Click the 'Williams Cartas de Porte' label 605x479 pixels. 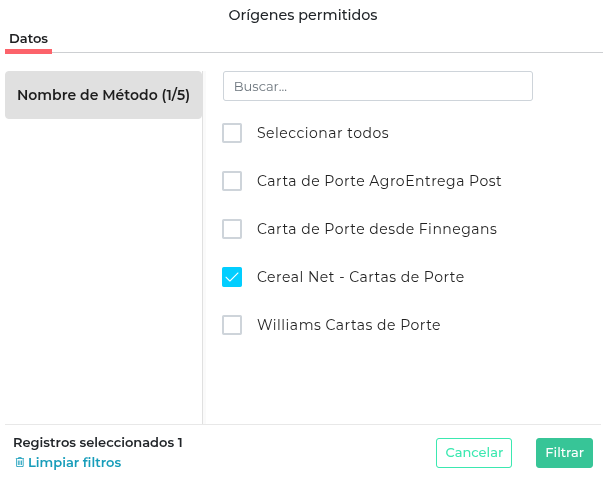[x=348, y=325]
